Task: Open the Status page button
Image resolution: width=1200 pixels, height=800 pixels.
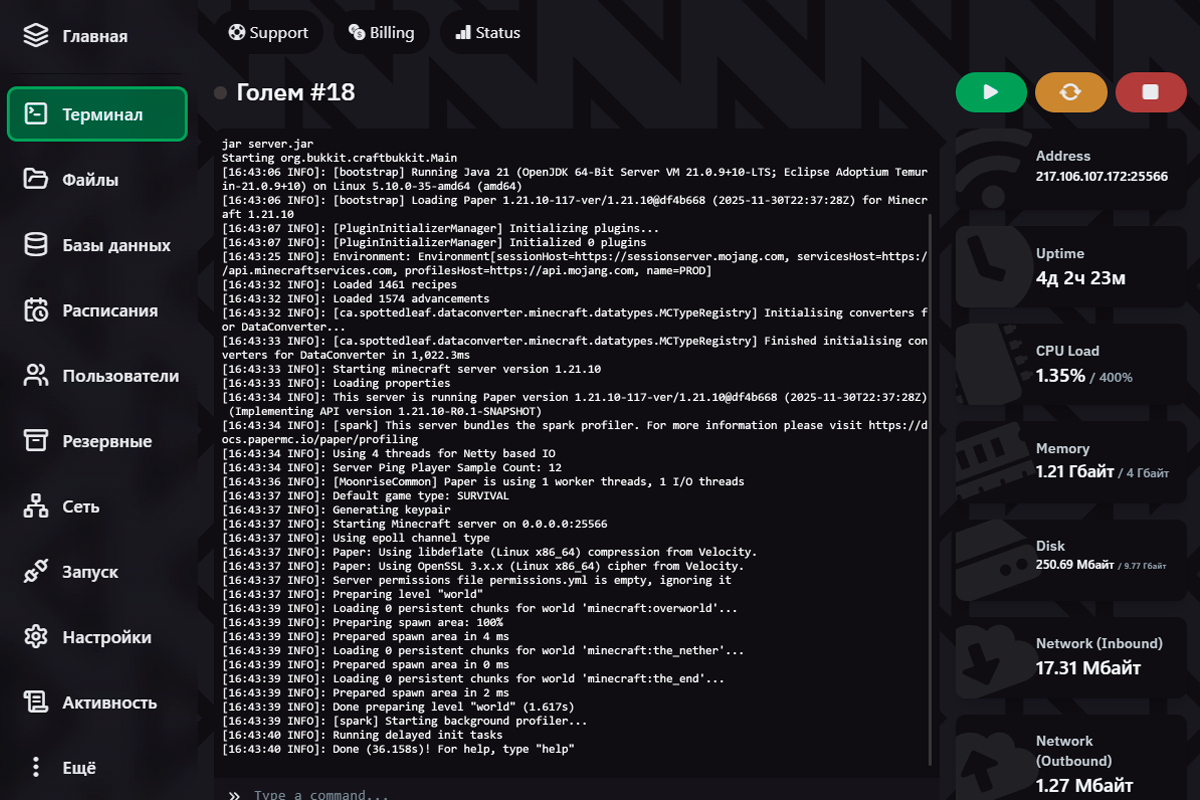Action: tap(487, 32)
